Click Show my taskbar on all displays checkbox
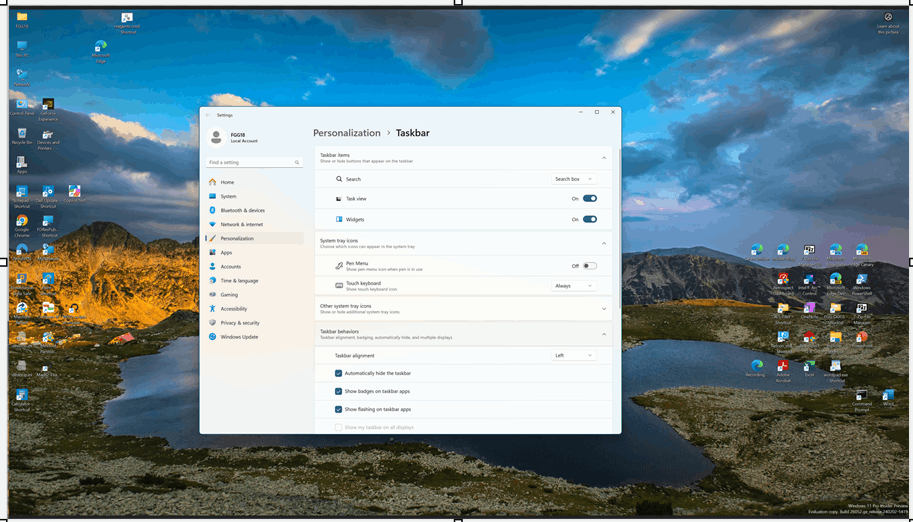 pyautogui.click(x=338, y=428)
